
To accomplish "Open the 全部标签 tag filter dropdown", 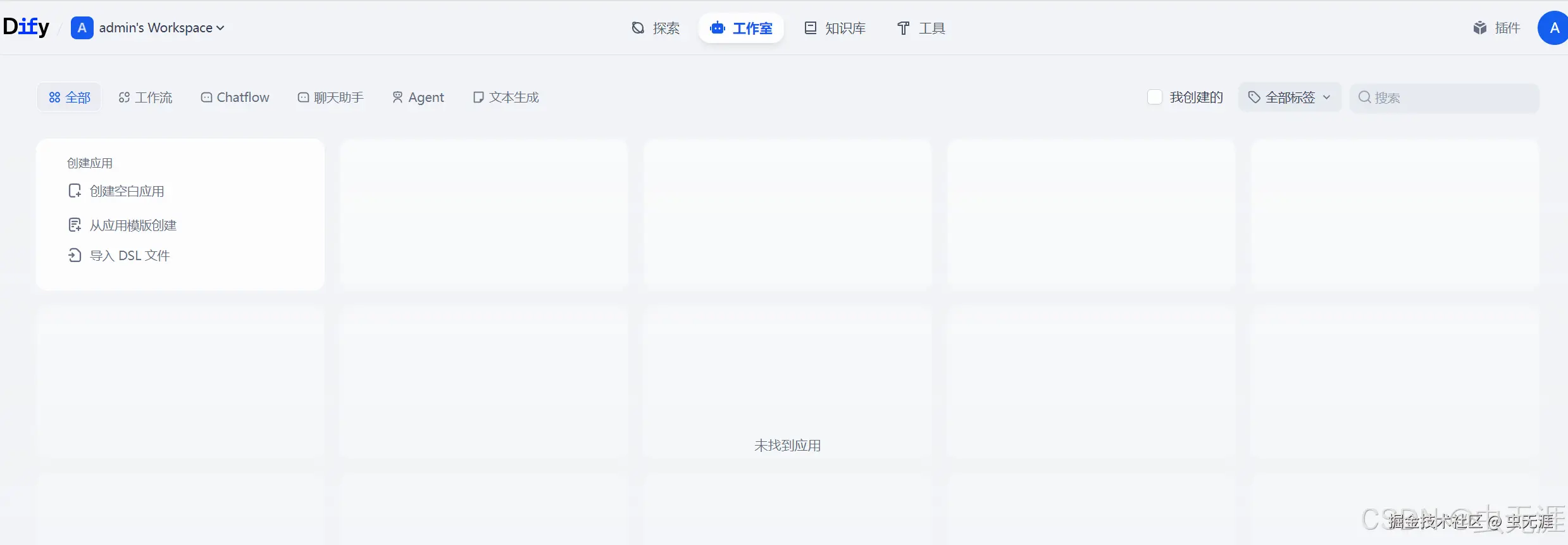I will pyautogui.click(x=1290, y=97).
